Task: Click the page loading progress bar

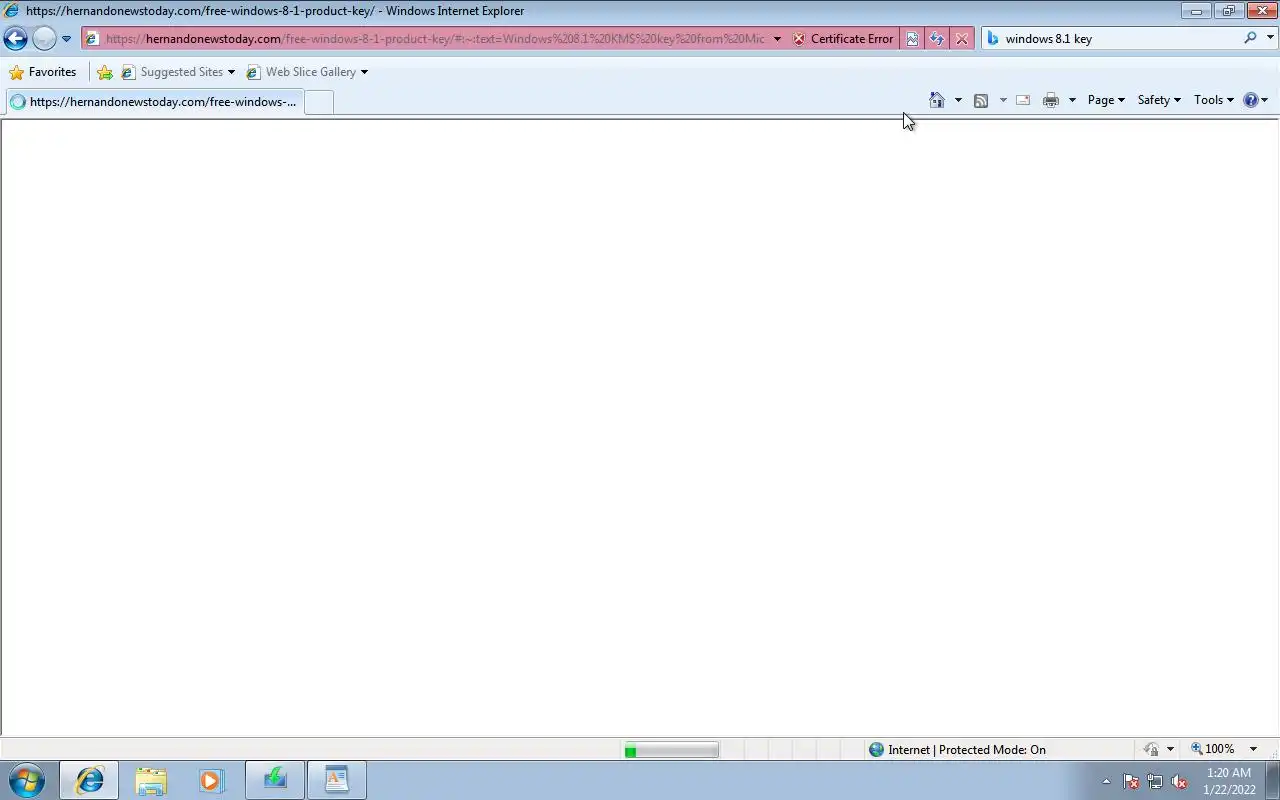Action: tap(671, 750)
